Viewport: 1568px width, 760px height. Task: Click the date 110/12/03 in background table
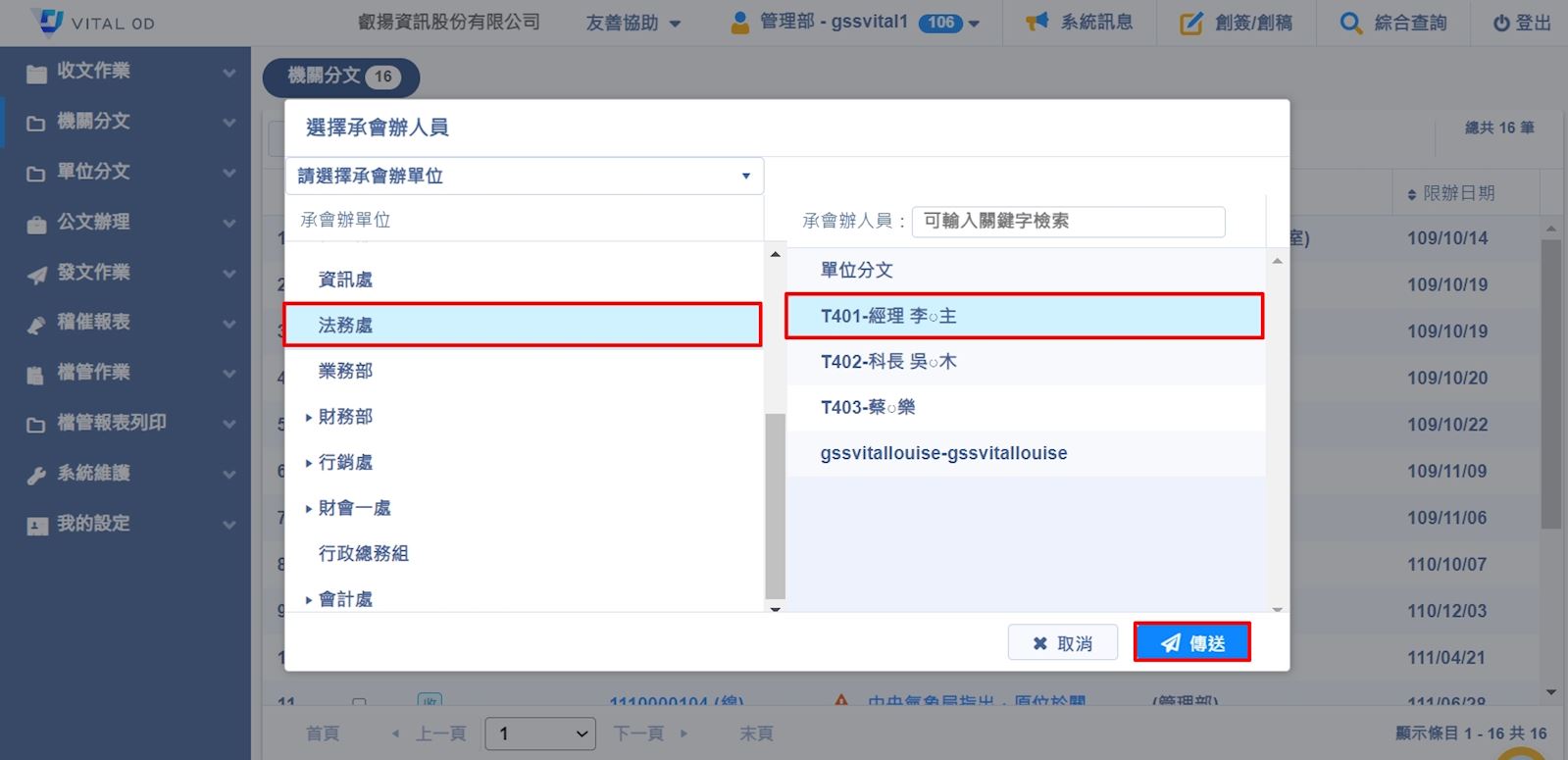tap(1447, 611)
